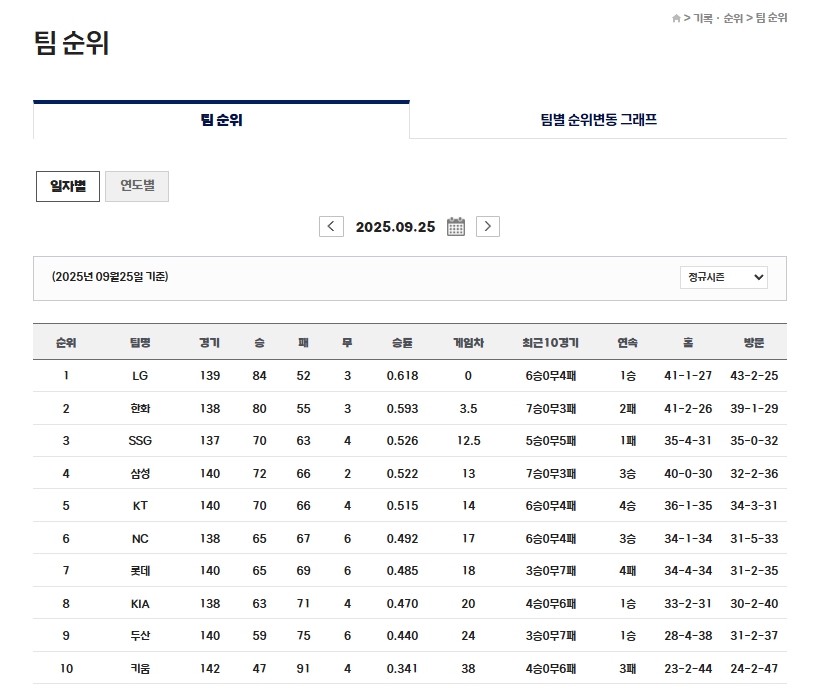Click KIA away record 30-2-40
Image resolution: width=814 pixels, height=697 pixels.
tap(754, 604)
